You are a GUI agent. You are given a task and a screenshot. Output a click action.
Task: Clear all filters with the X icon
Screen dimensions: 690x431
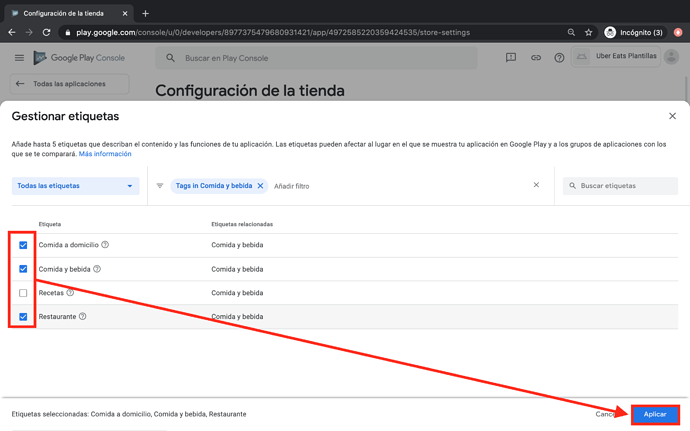[x=536, y=185]
